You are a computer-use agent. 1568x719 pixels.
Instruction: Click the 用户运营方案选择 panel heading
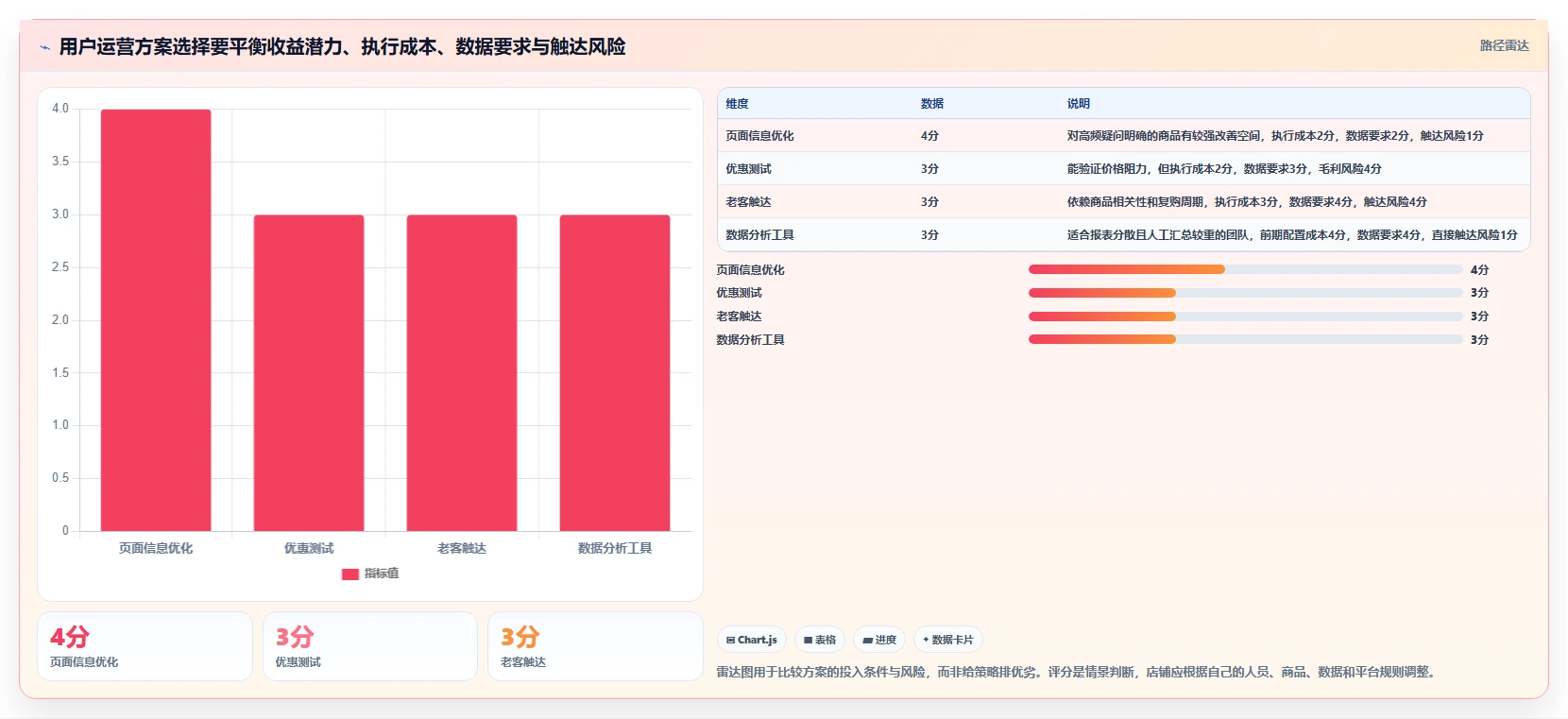coord(342,46)
